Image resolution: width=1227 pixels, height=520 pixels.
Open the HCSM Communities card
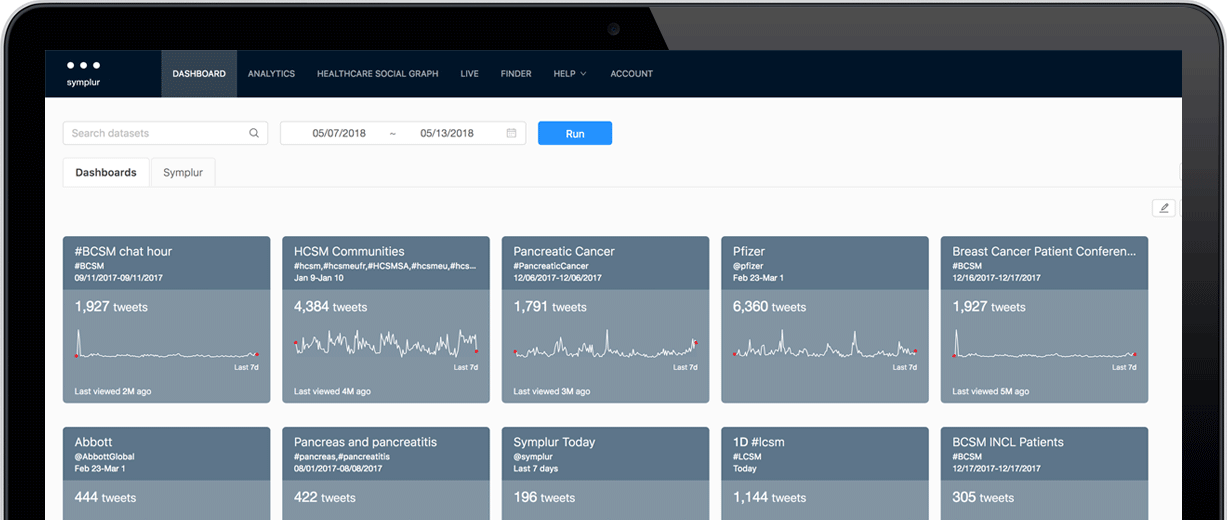386,320
